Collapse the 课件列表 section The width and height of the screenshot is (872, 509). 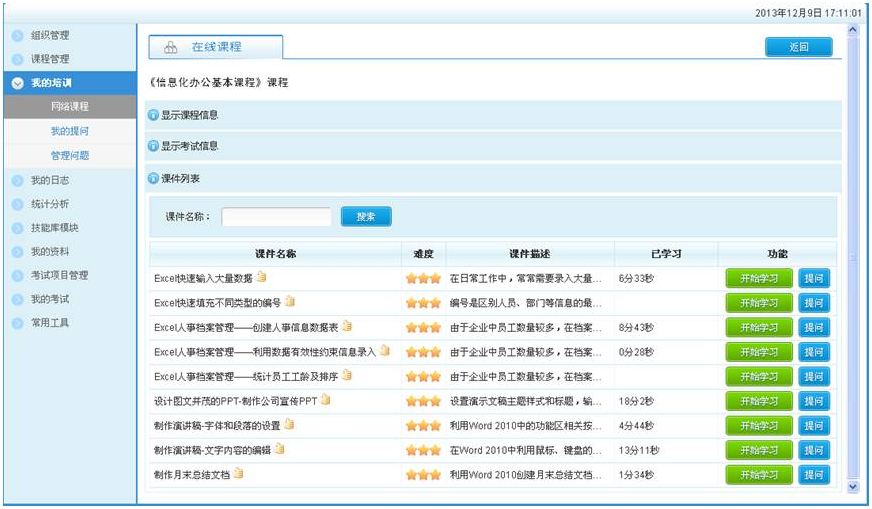point(153,178)
